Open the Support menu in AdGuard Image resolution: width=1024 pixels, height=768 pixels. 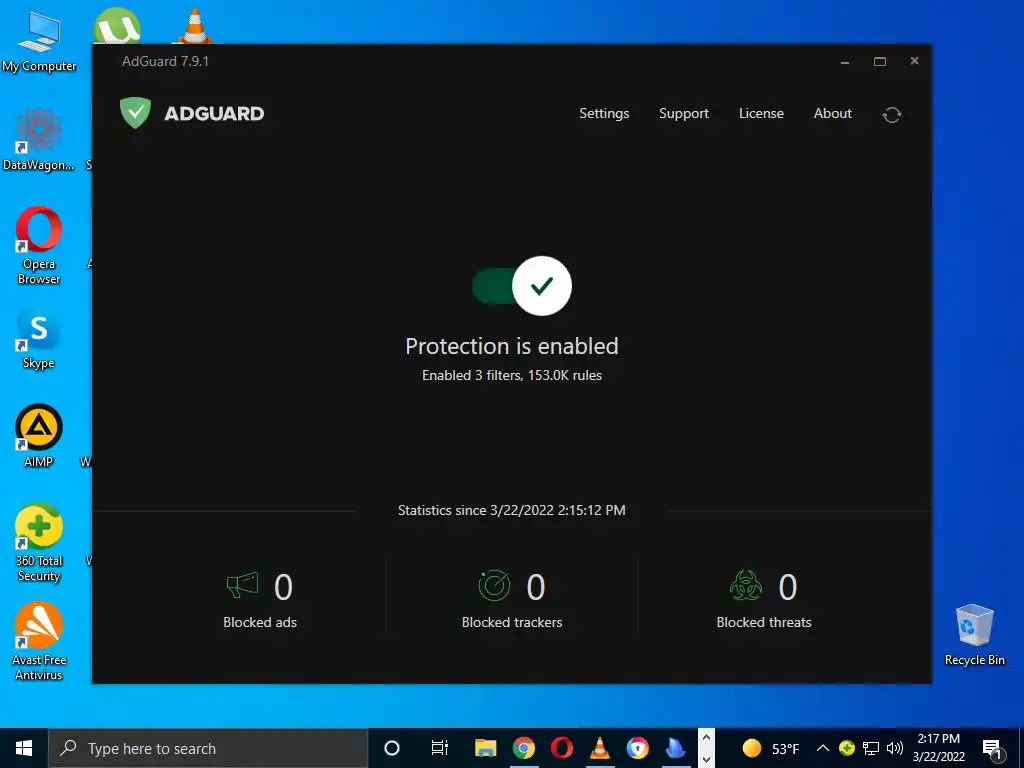click(684, 114)
